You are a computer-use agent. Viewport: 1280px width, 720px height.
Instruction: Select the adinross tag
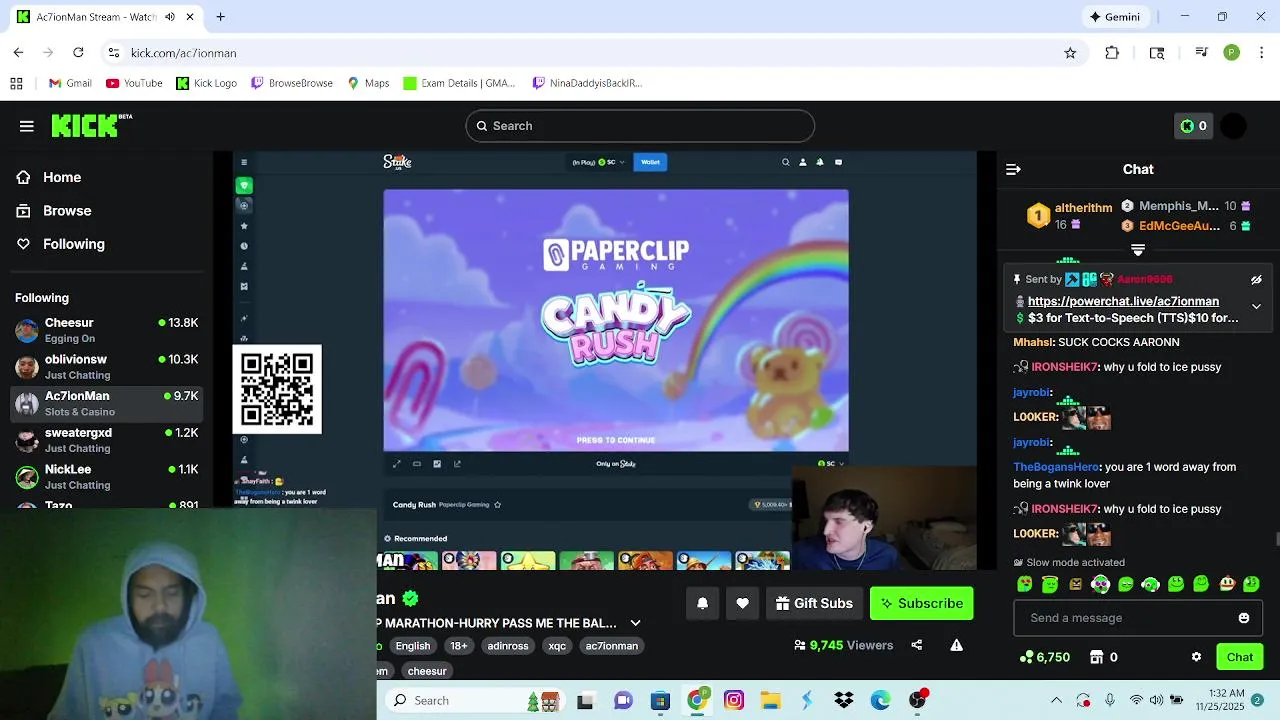[x=507, y=646]
